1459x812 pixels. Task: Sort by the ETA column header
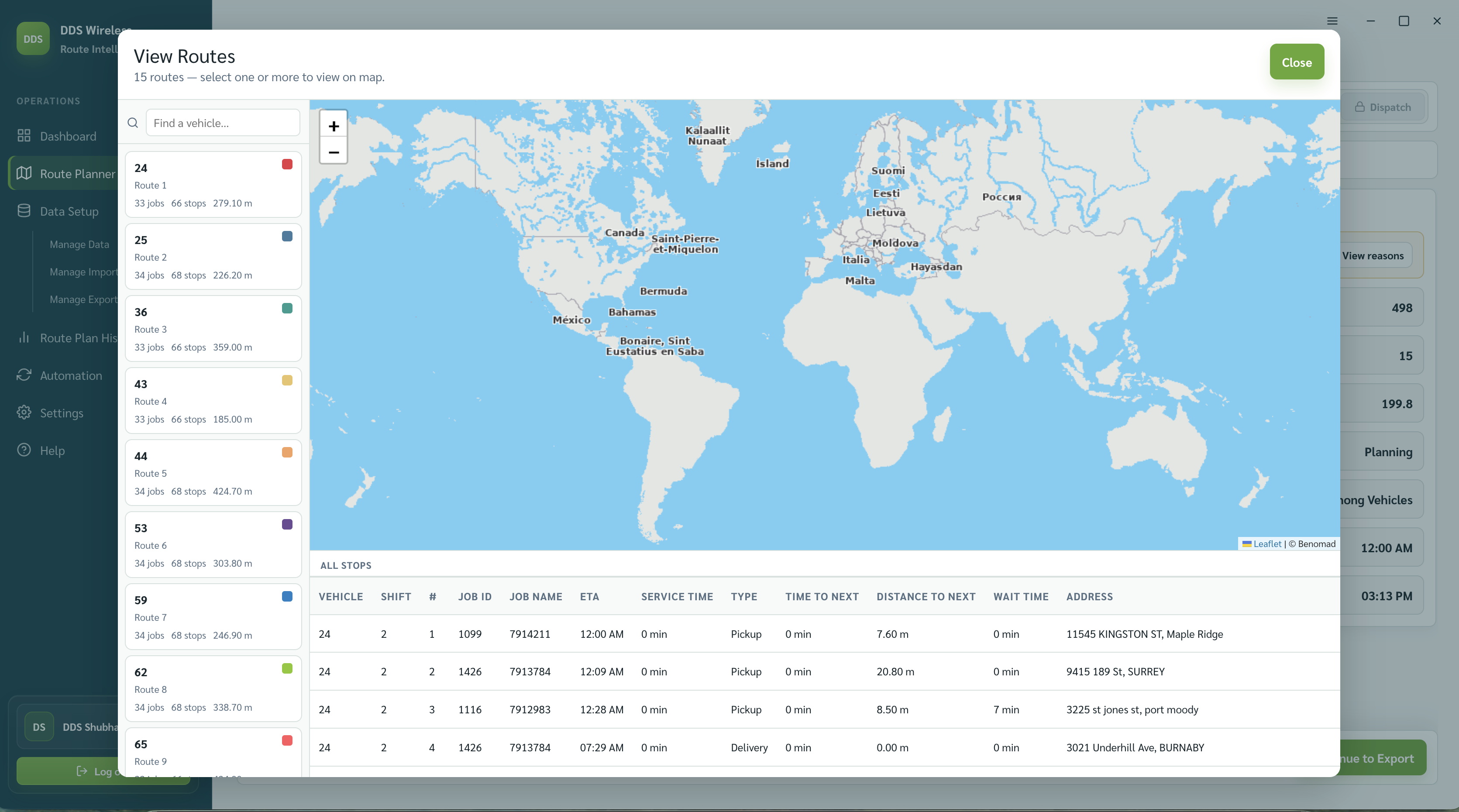point(589,596)
